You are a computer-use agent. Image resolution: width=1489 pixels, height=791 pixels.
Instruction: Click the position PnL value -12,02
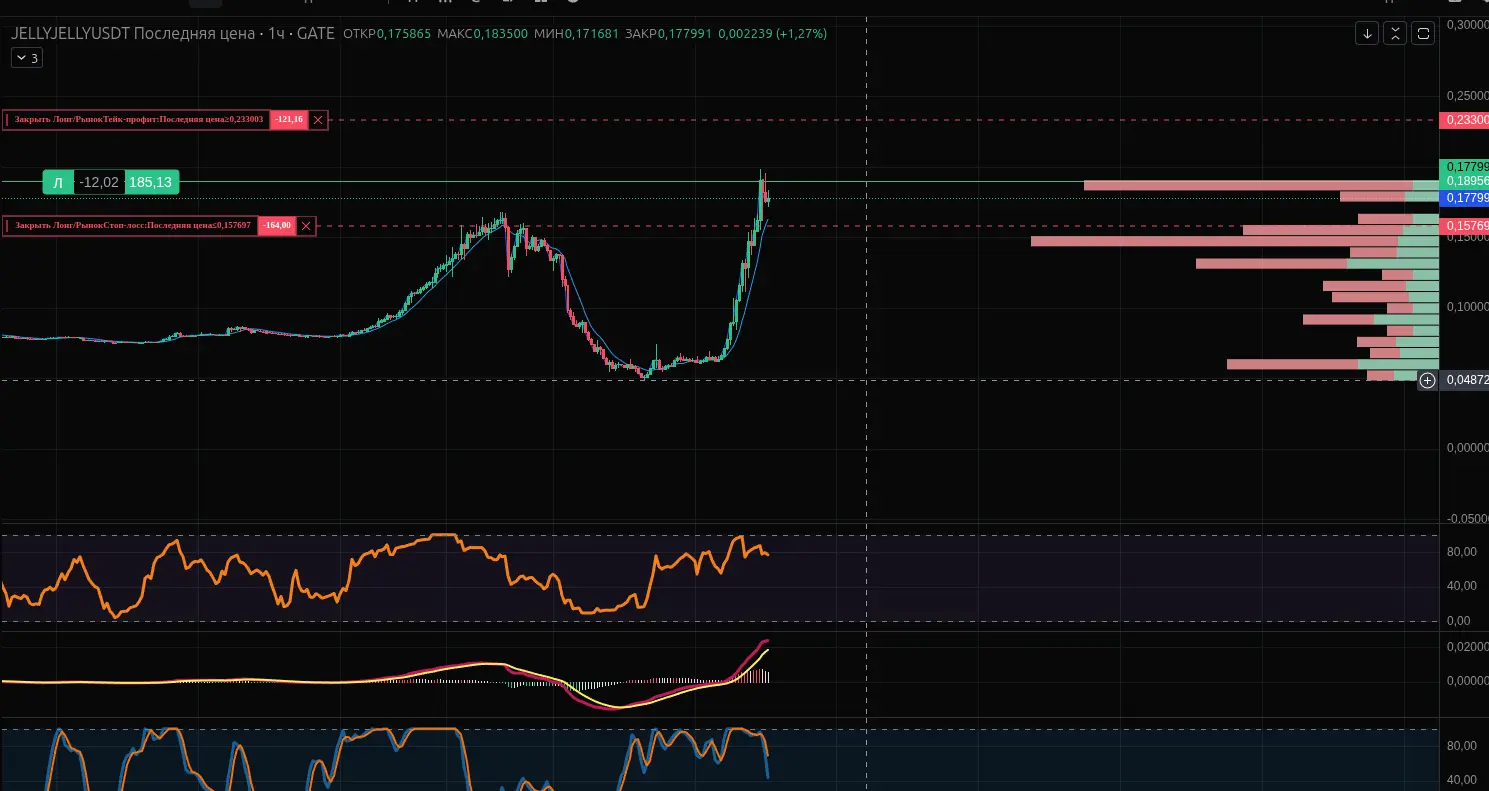tap(99, 182)
